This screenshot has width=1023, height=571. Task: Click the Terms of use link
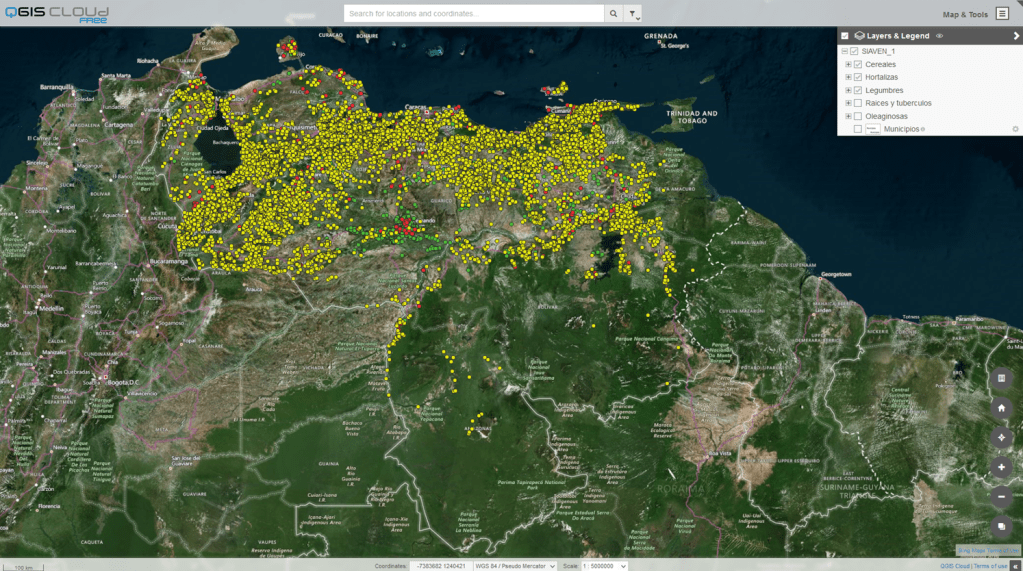tap(992, 566)
